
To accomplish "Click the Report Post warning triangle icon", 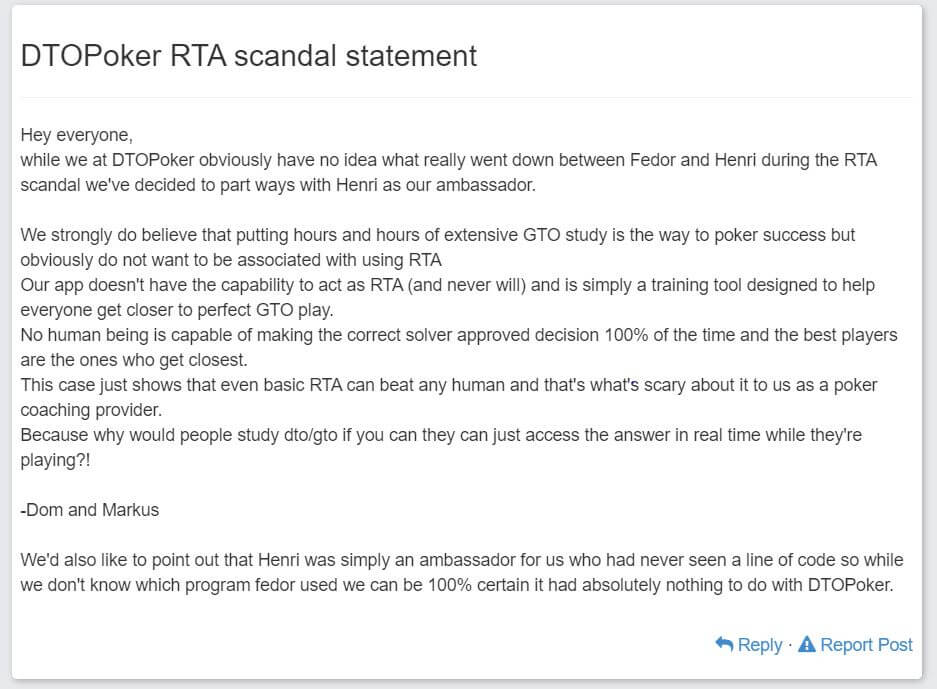I will [806, 645].
